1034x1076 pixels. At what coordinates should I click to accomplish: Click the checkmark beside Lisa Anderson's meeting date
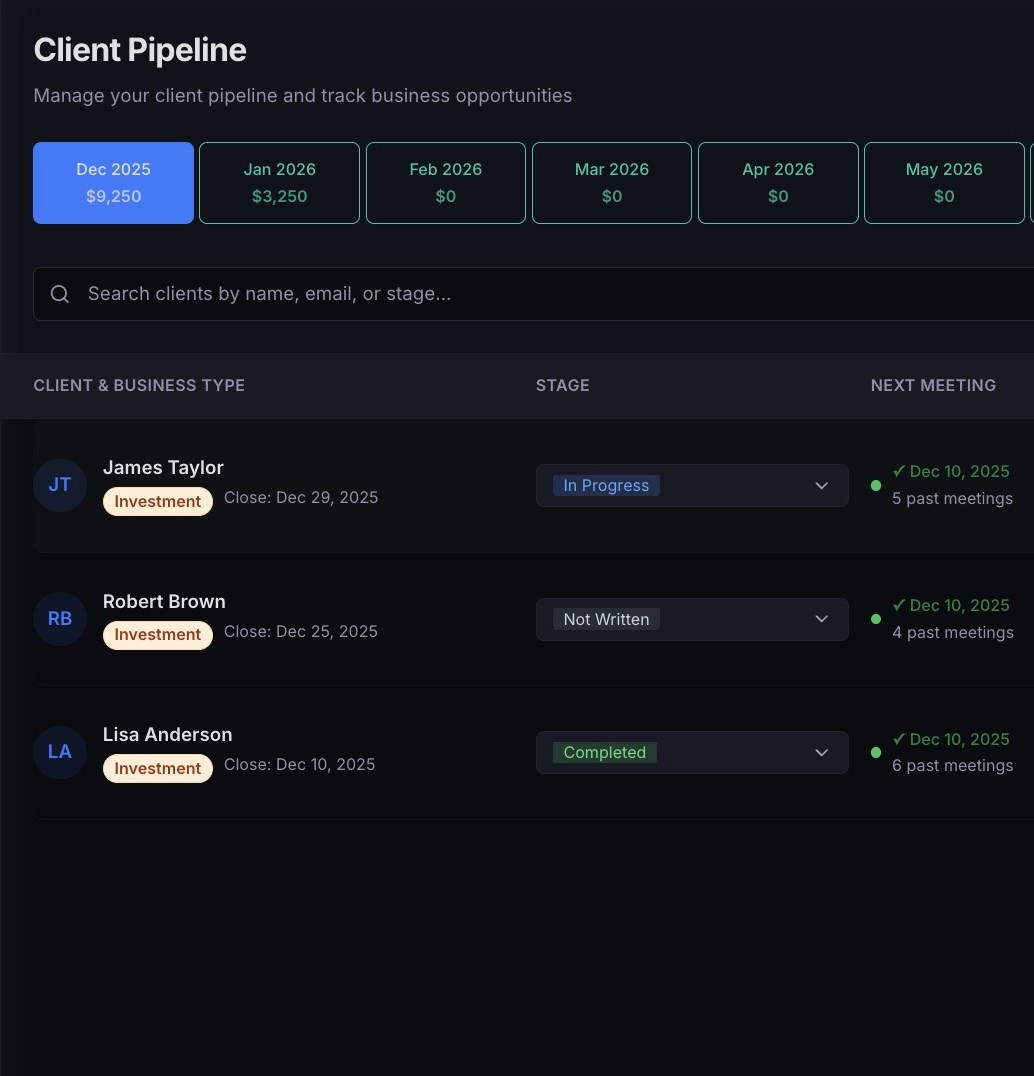tap(898, 739)
